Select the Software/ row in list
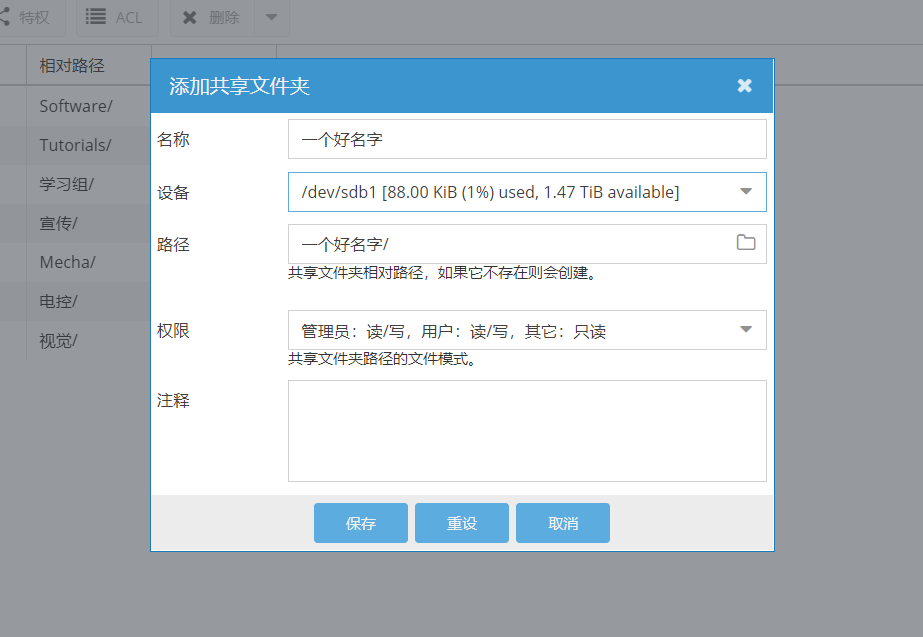923x637 pixels. click(x=76, y=106)
